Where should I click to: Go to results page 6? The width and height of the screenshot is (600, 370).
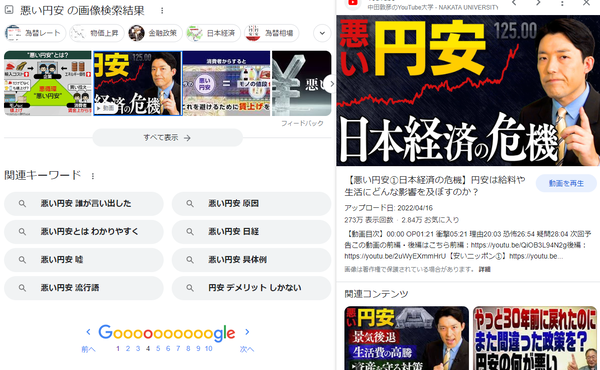168,349
